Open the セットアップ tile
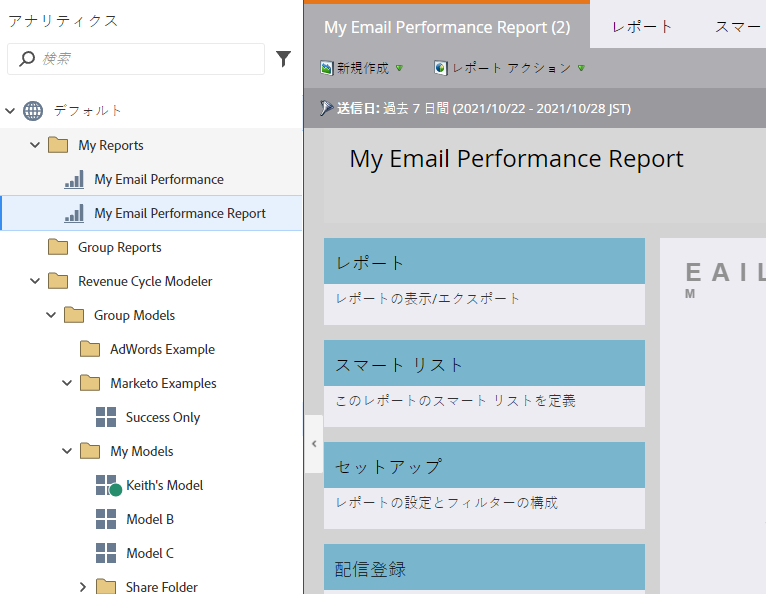Viewport: 766px width, 594px height. pyautogui.click(x=484, y=485)
